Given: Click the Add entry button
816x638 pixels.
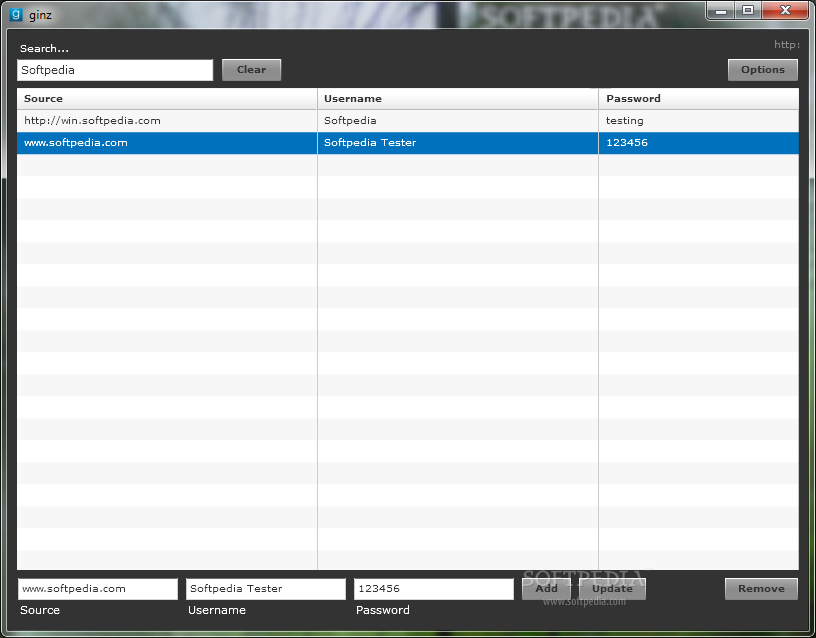Looking at the screenshot, I should pos(546,589).
